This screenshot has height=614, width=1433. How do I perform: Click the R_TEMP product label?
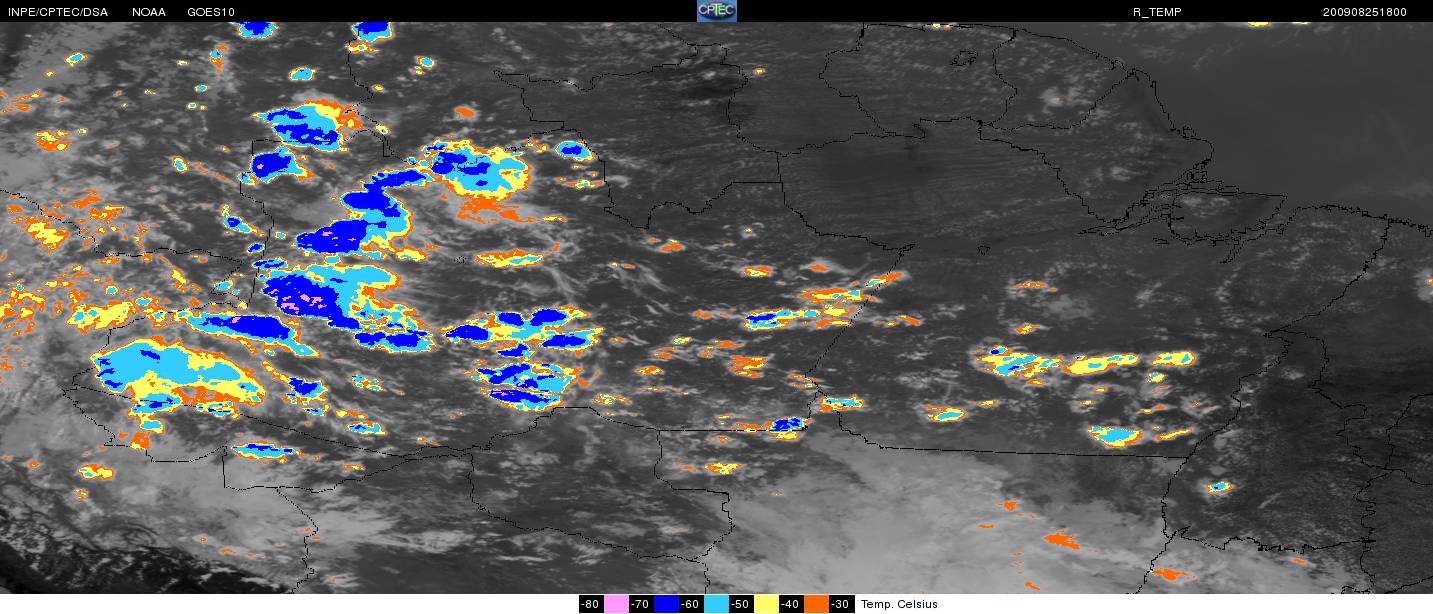pos(1157,12)
